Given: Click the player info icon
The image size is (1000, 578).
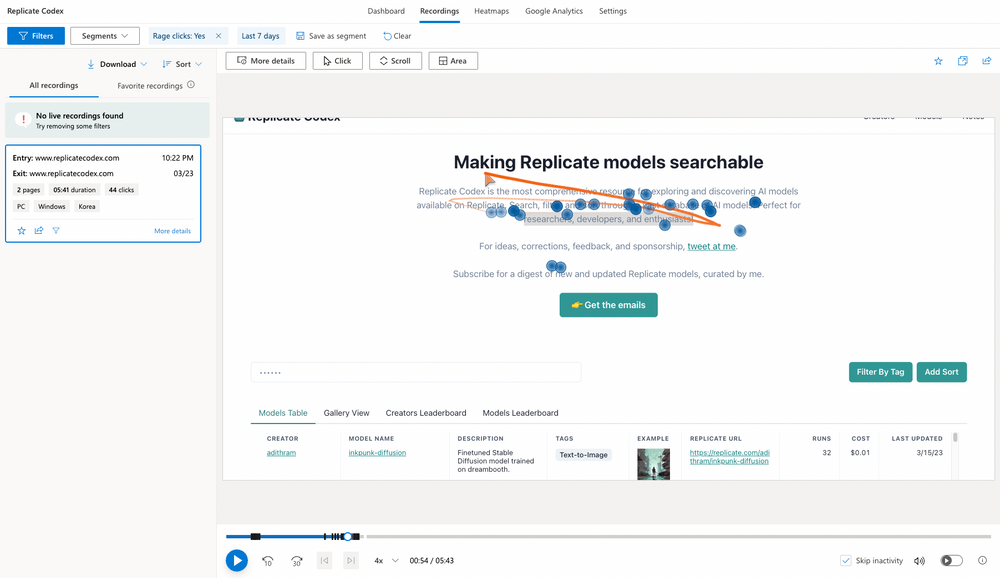Looking at the screenshot, I should click(x=982, y=560).
